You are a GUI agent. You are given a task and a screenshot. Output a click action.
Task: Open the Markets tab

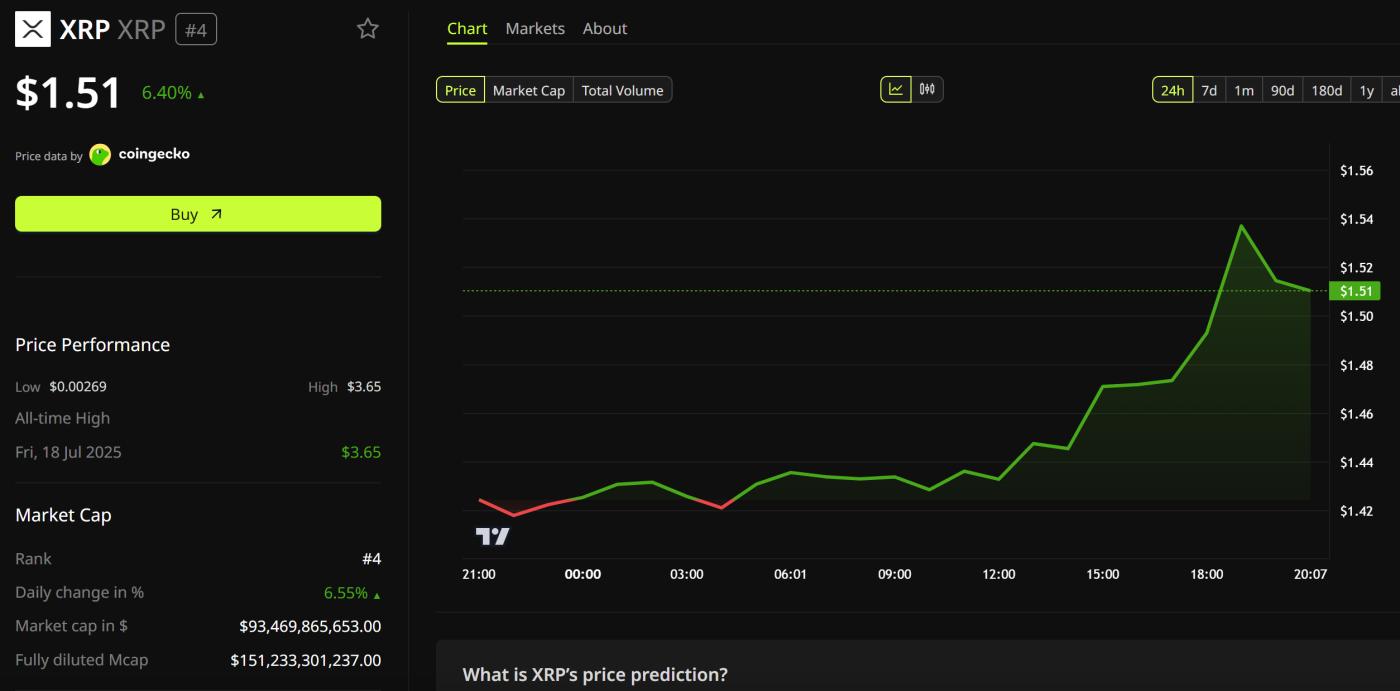535,29
